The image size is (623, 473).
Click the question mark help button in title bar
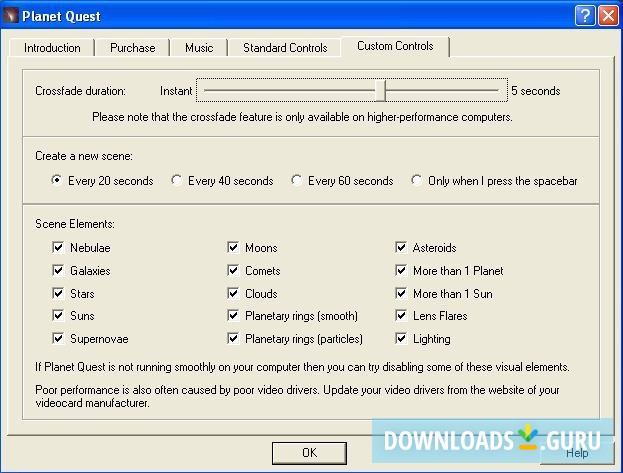[x=585, y=16]
